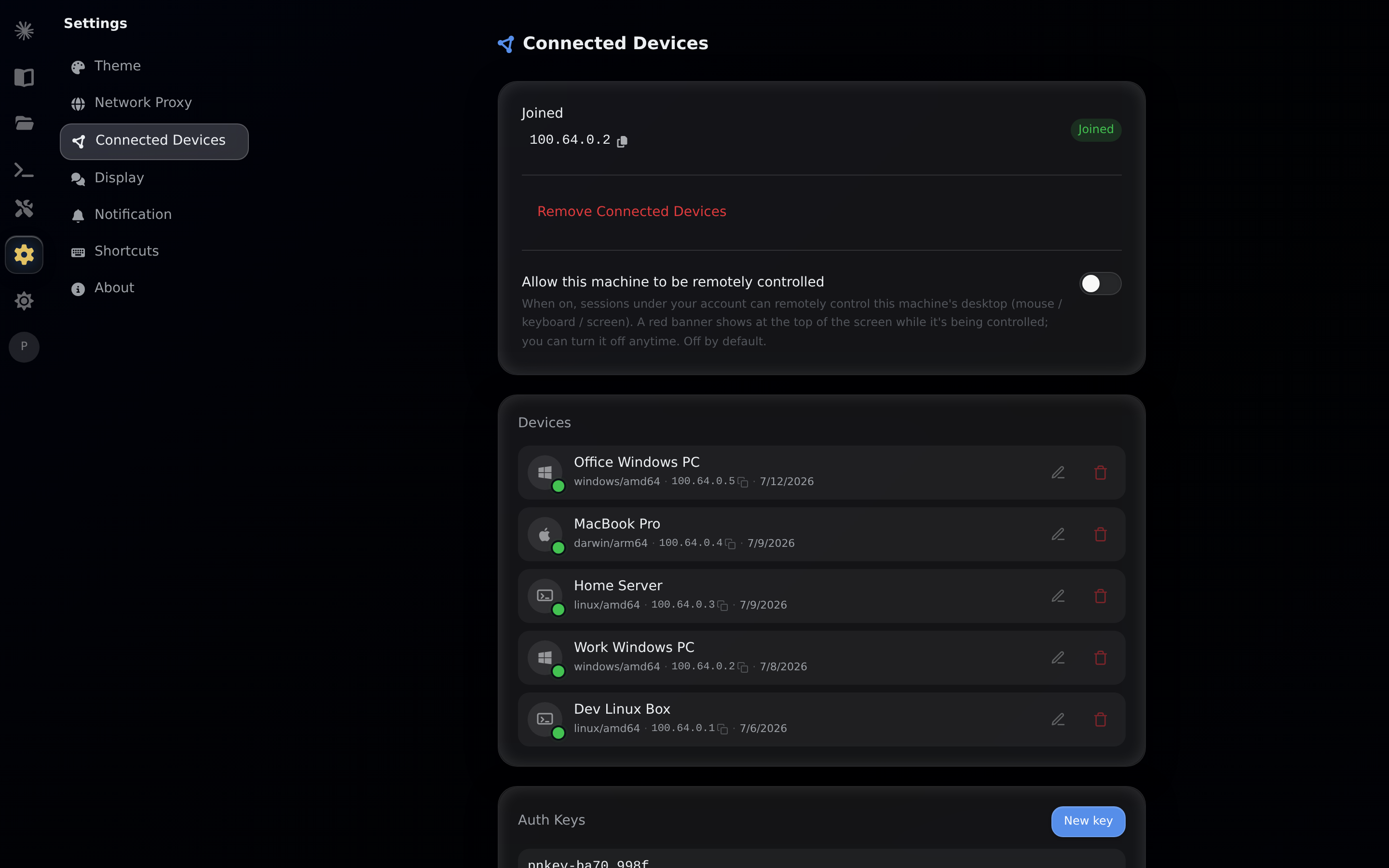
Task: Enable remote control of this machine toggle
Action: point(1100,284)
